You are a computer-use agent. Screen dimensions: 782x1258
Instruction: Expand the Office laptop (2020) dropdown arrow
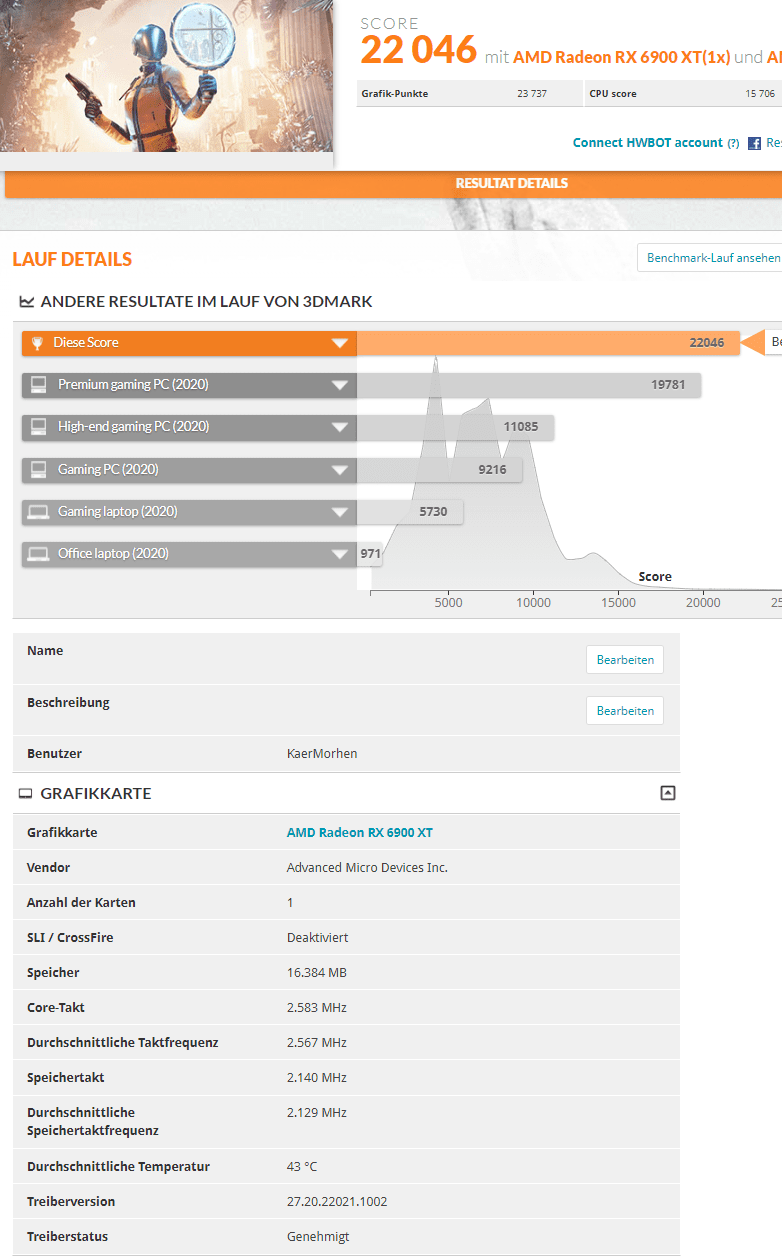339,554
